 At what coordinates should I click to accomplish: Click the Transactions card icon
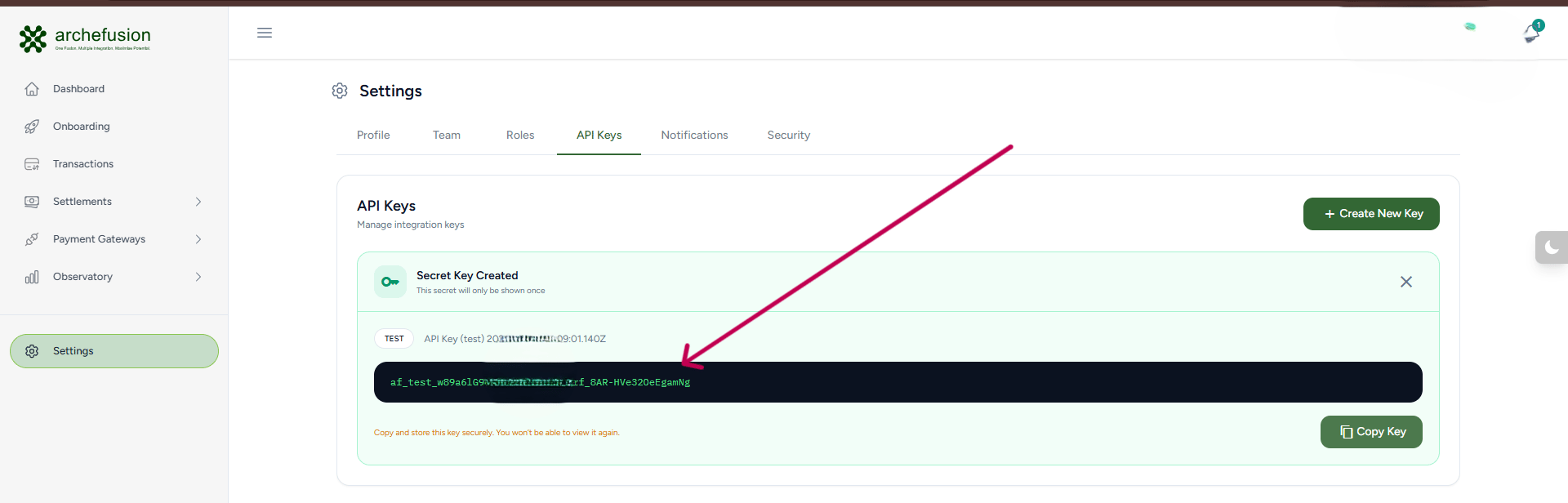(32, 164)
